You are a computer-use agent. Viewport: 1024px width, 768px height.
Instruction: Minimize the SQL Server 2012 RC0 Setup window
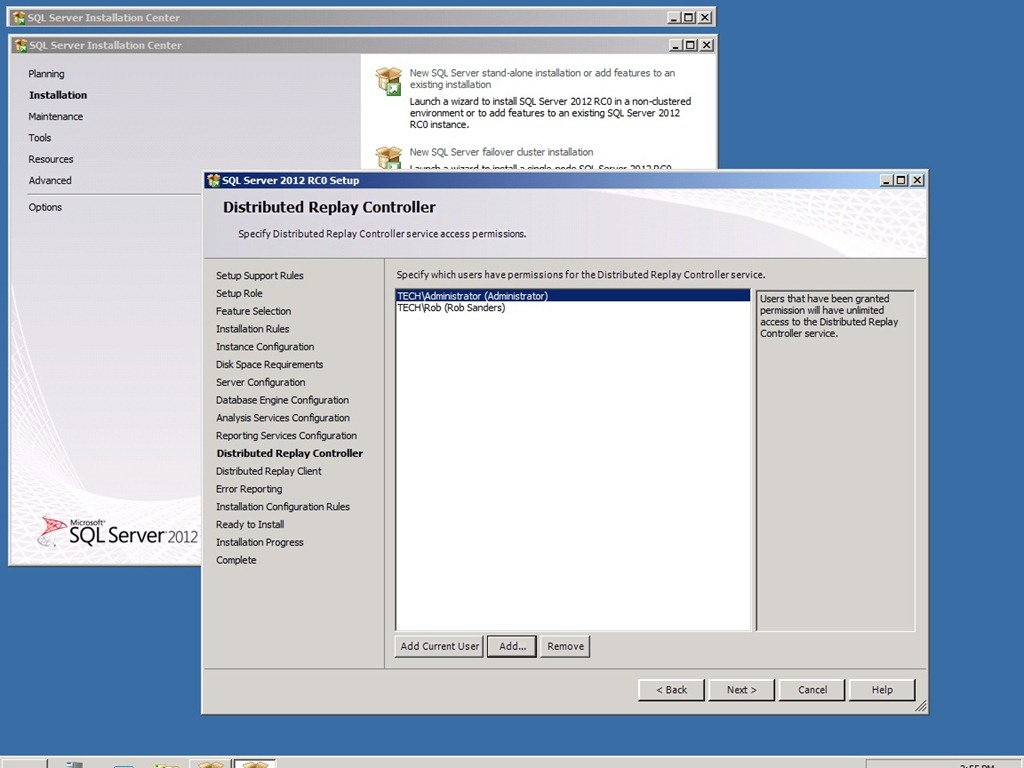(886, 180)
